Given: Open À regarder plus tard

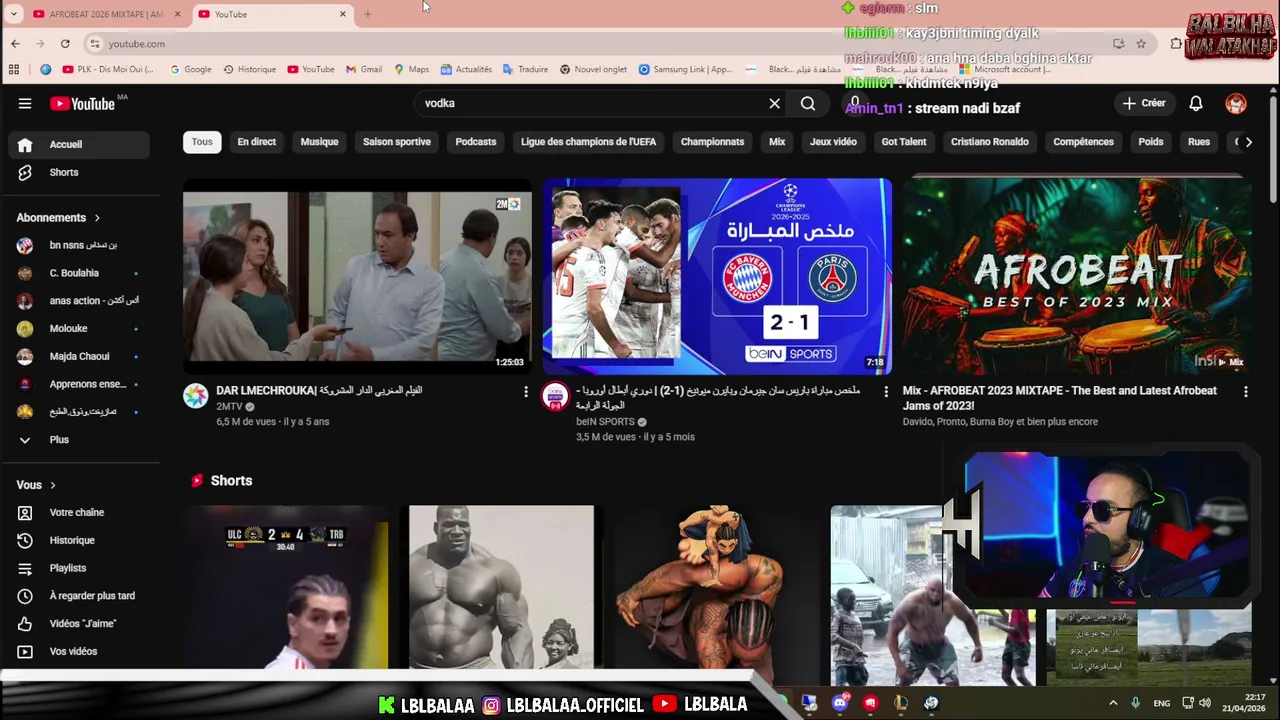Looking at the screenshot, I should coord(79,596).
